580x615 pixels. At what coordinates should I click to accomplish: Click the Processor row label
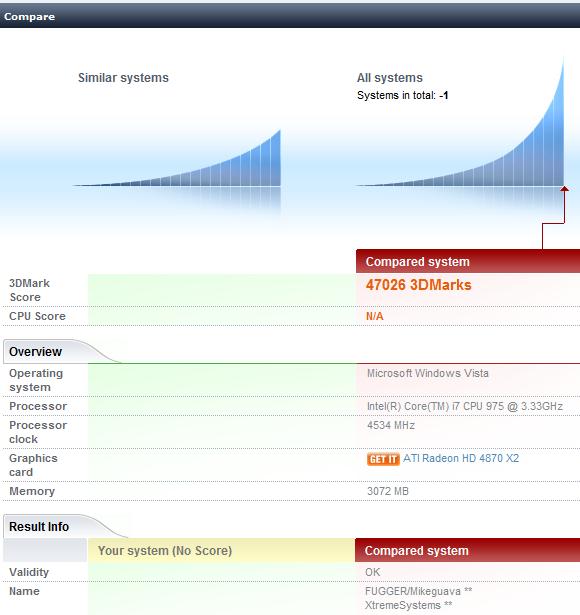pyautogui.click(x=38, y=406)
